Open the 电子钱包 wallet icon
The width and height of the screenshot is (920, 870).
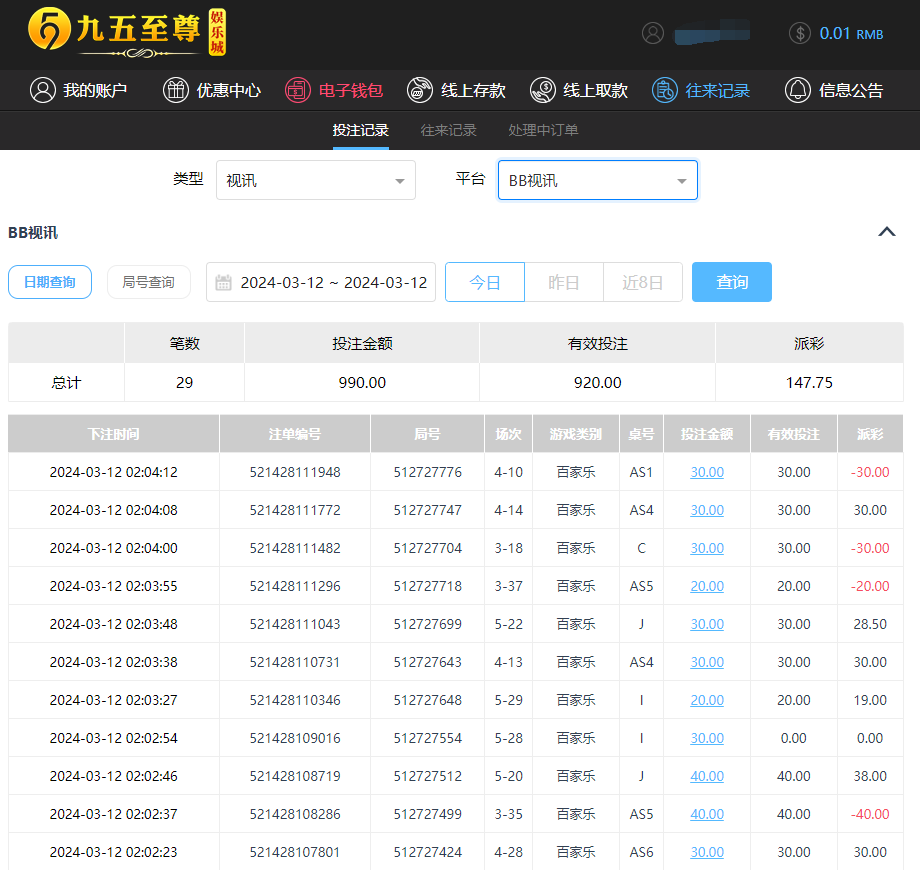(x=297, y=90)
